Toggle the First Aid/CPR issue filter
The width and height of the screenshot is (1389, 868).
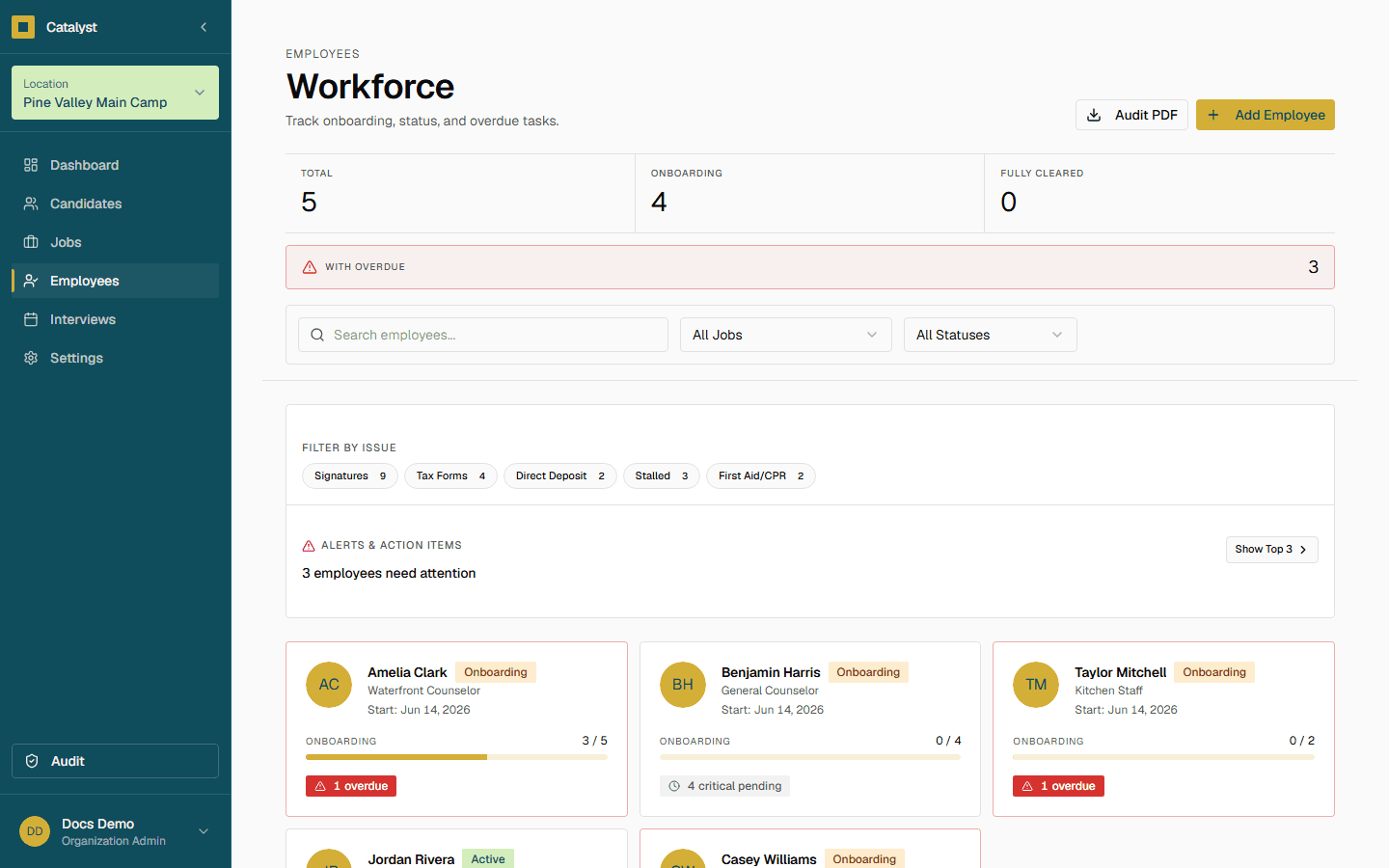(761, 475)
